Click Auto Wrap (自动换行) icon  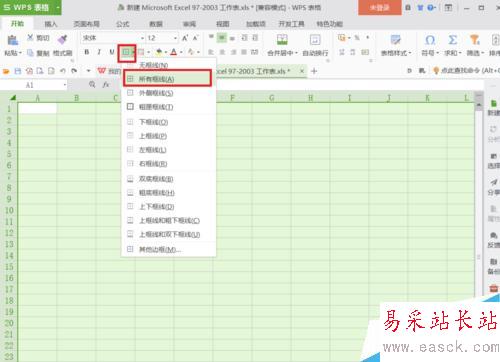coord(315,40)
